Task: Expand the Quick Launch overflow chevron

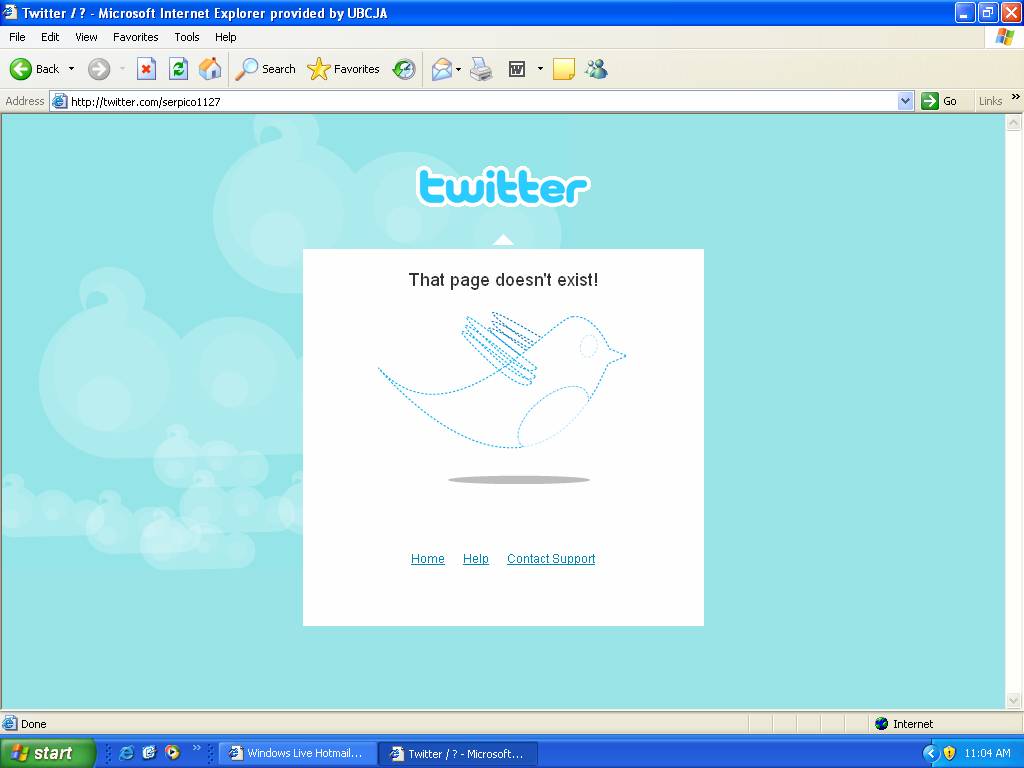Action: [x=197, y=748]
